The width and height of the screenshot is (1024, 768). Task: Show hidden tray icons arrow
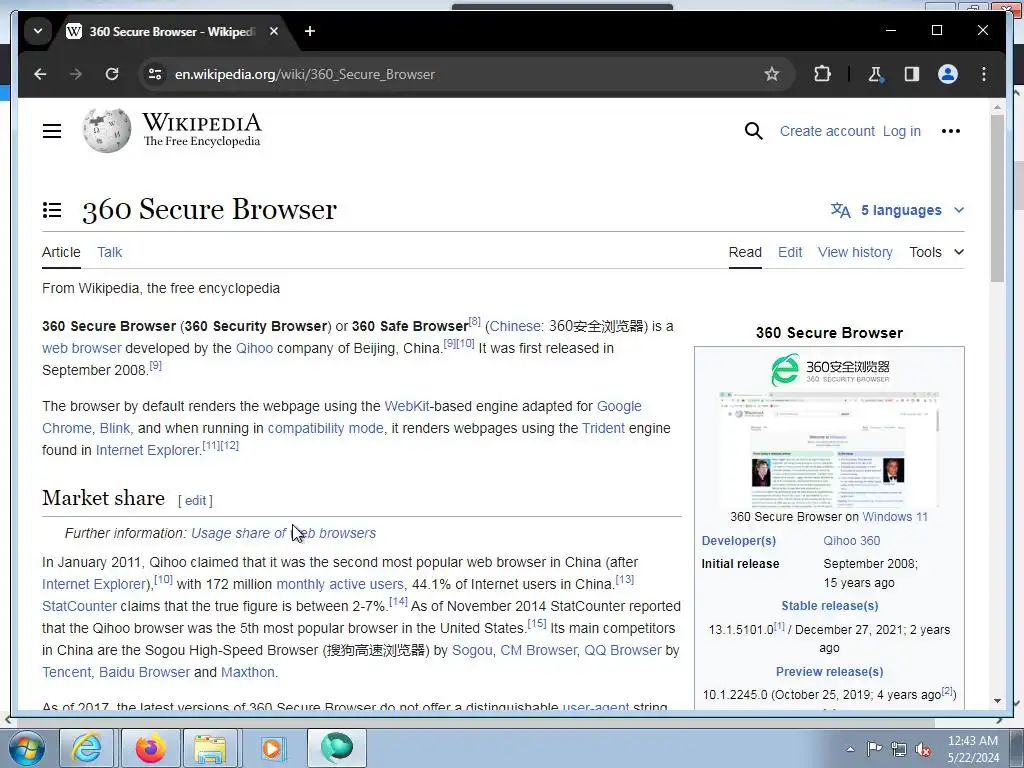click(x=850, y=749)
